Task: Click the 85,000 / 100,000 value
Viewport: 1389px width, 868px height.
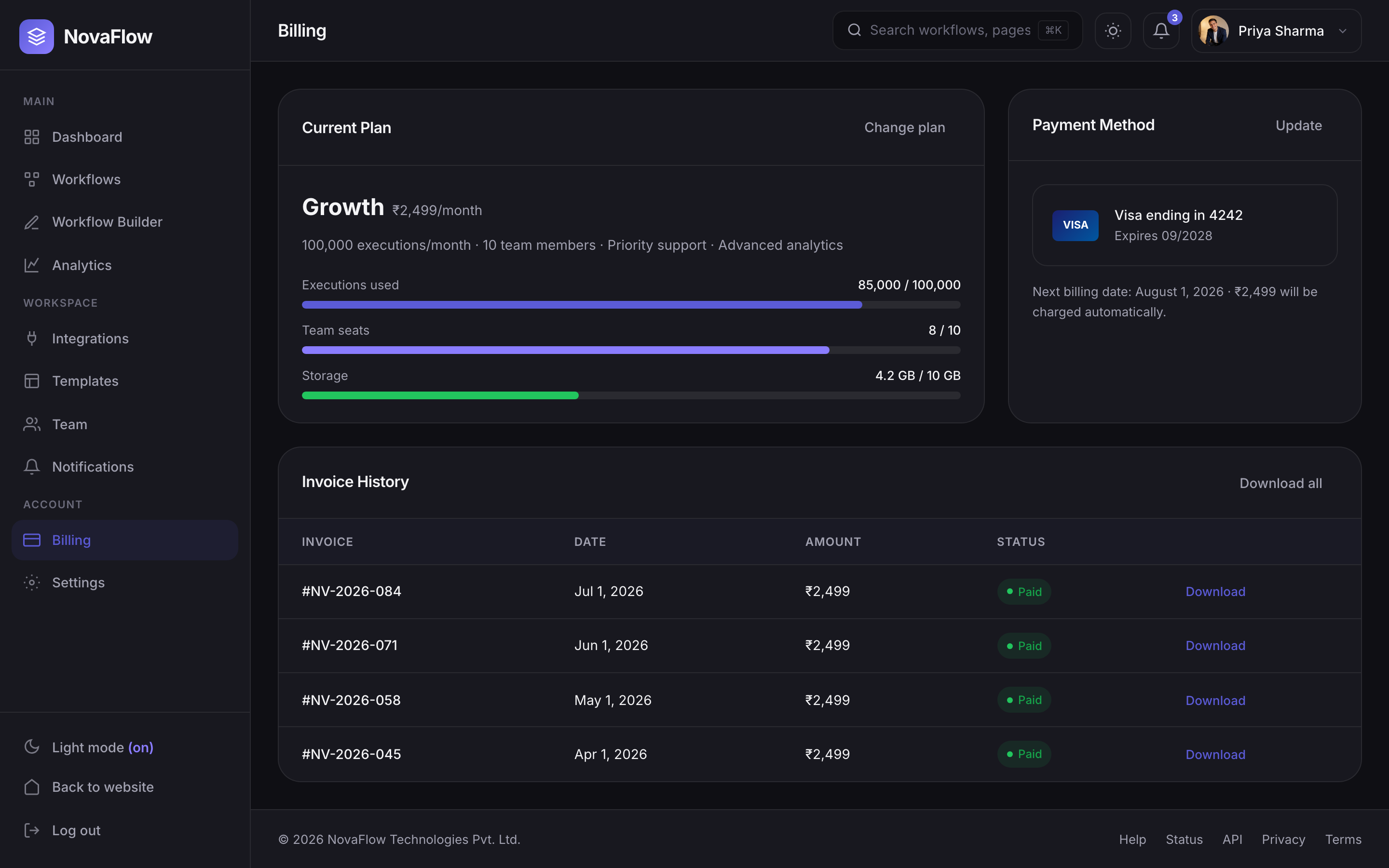Action: point(909,285)
